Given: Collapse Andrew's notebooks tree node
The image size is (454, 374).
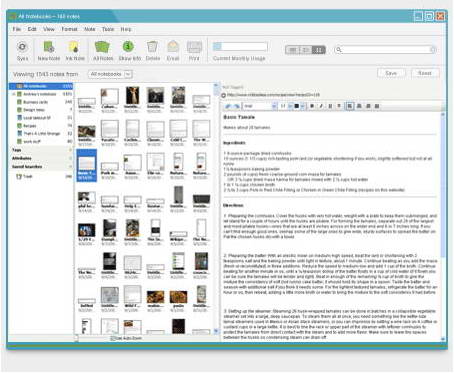Looking at the screenshot, I should pos(14,94).
